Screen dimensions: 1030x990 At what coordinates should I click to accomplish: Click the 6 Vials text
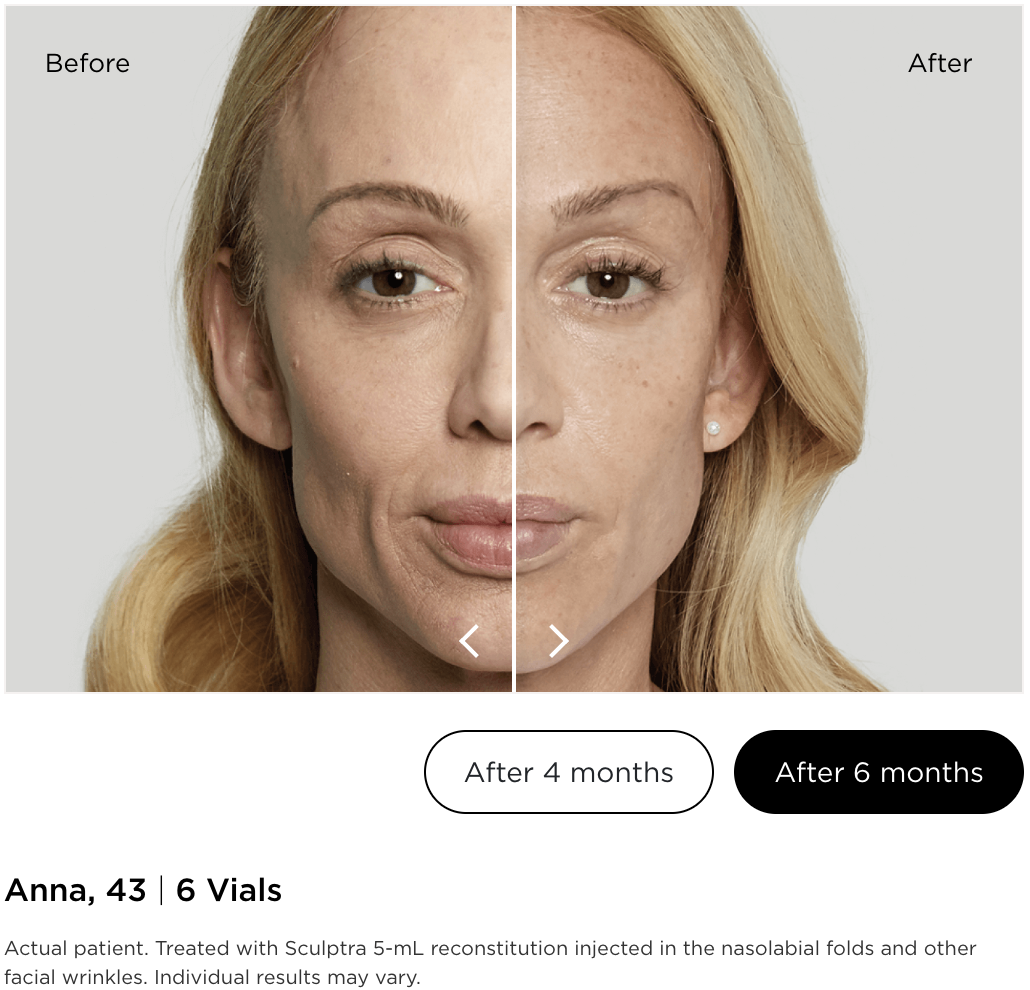pos(229,891)
